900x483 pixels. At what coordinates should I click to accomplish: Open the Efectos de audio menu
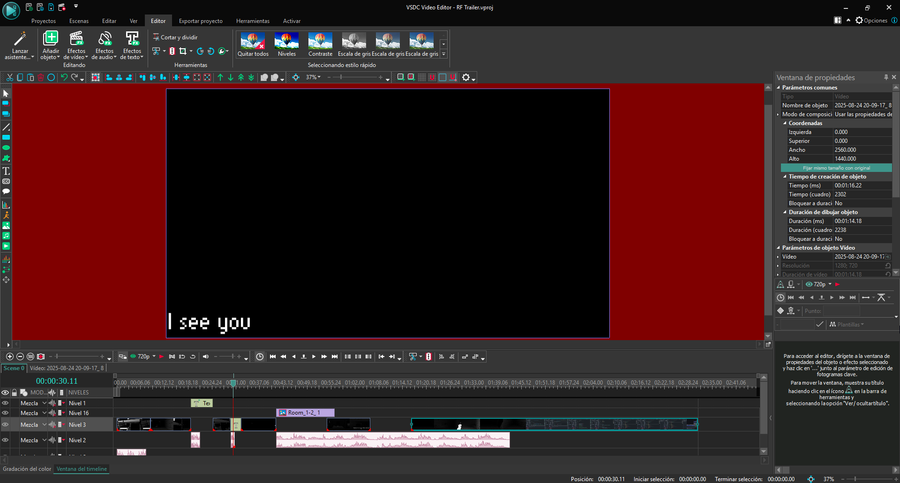pos(104,45)
